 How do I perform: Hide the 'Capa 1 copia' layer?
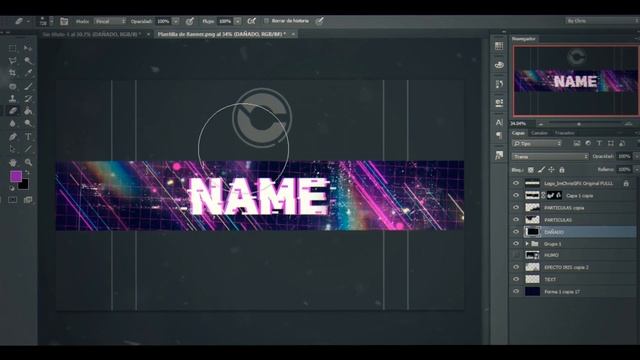coord(516,196)
